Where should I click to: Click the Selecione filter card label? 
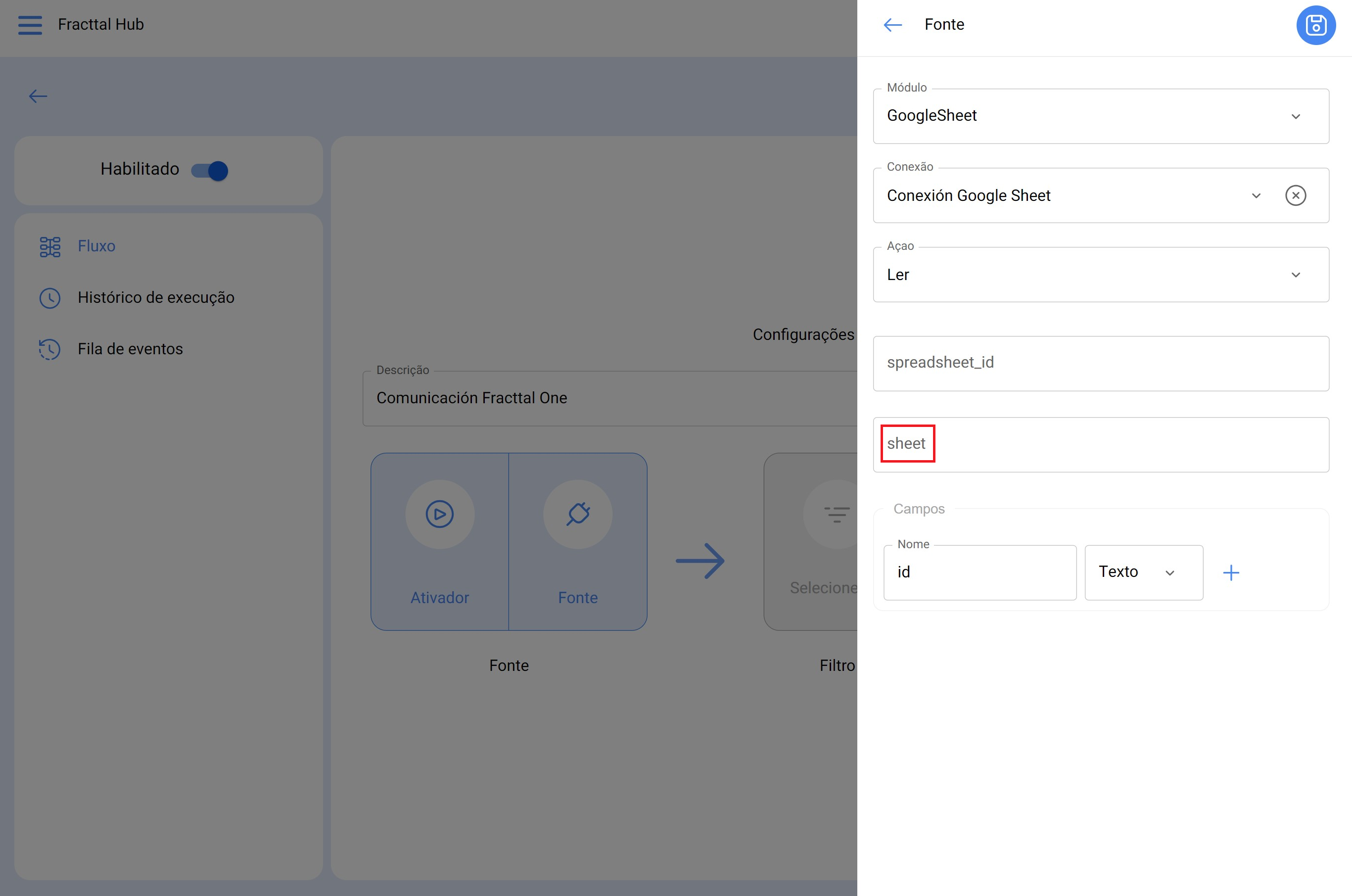point(823,588)
